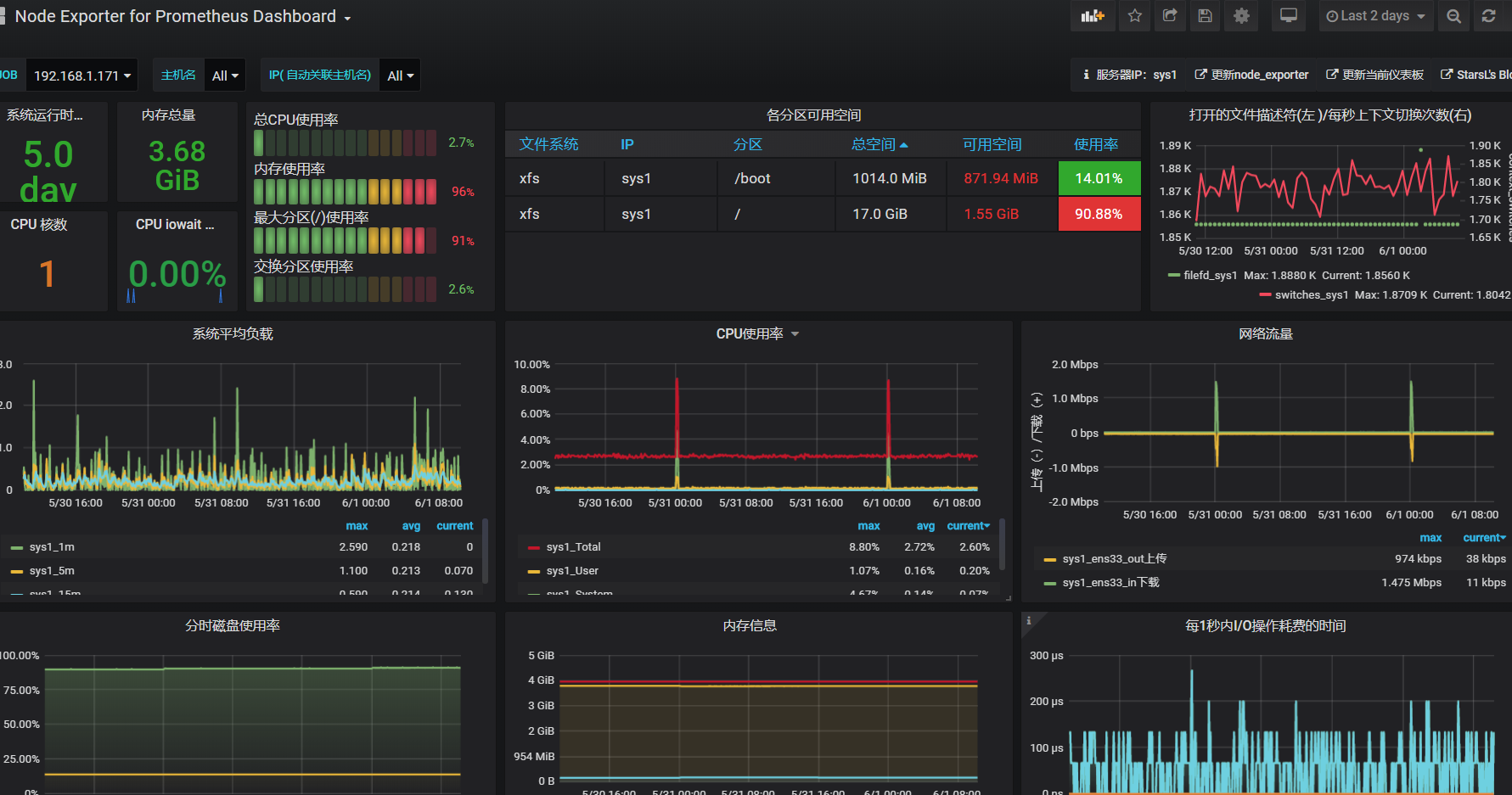Image resolution: width=1512 pixels, height=795 pixels.
Task: Toggle the sys1_ens33_out上传 legend series
Action: click(1115, 559)
